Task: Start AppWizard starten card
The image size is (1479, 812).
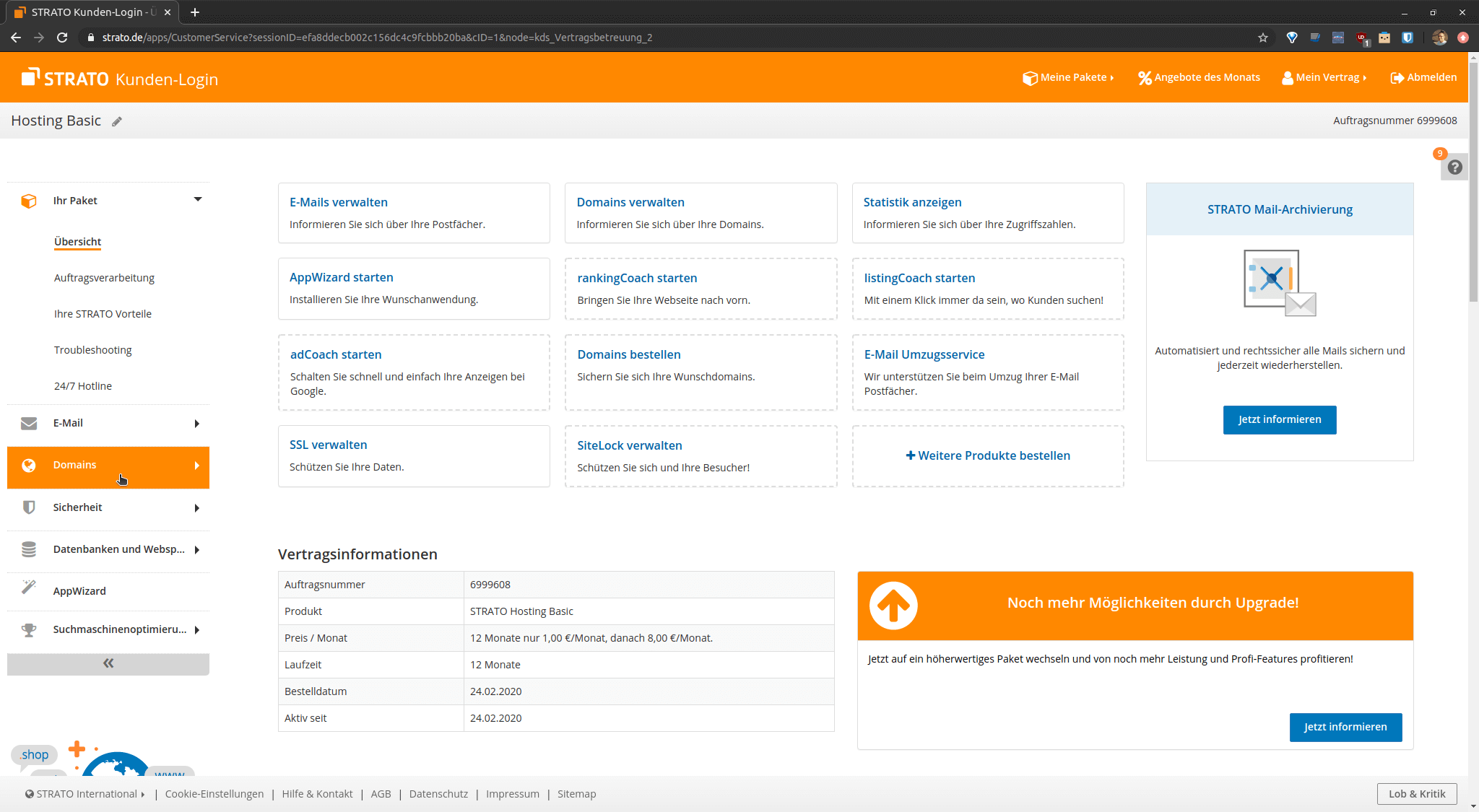Action: click(414, 289)
